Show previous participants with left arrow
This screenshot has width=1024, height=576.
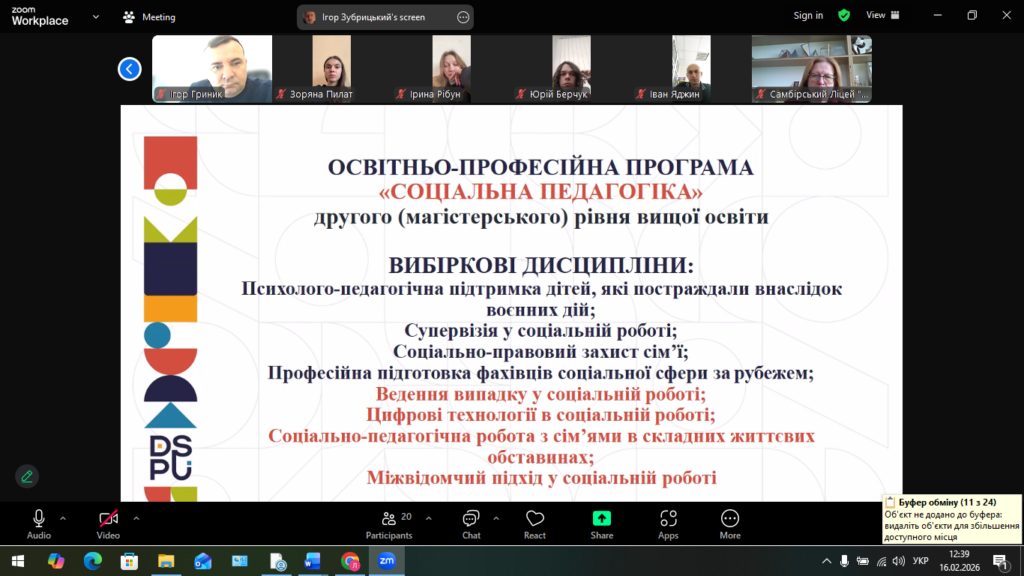(130, 69)
